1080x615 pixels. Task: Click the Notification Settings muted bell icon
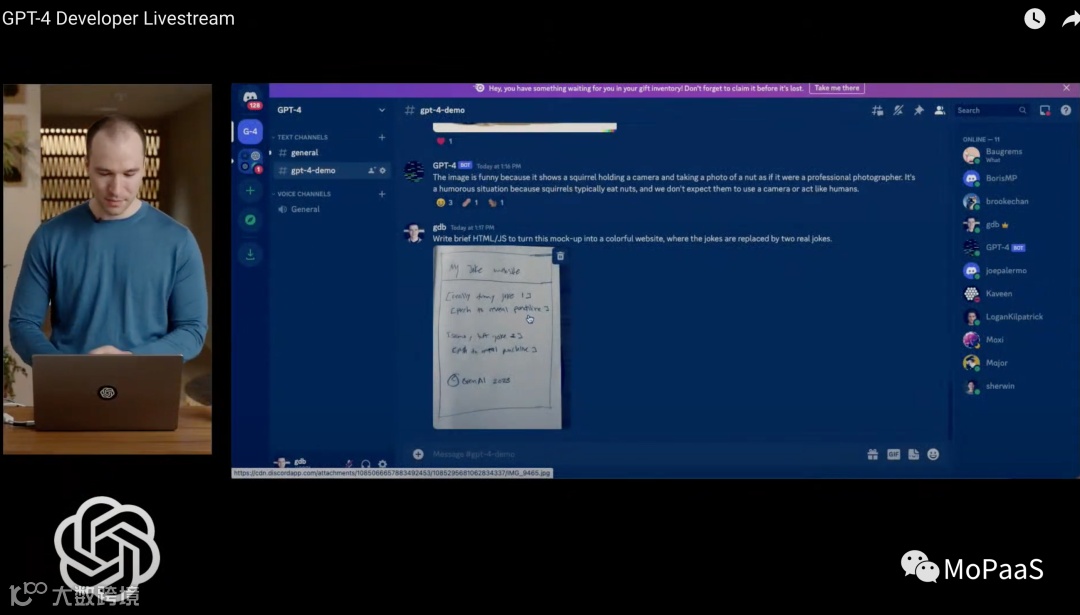click(x=898, y=110)
